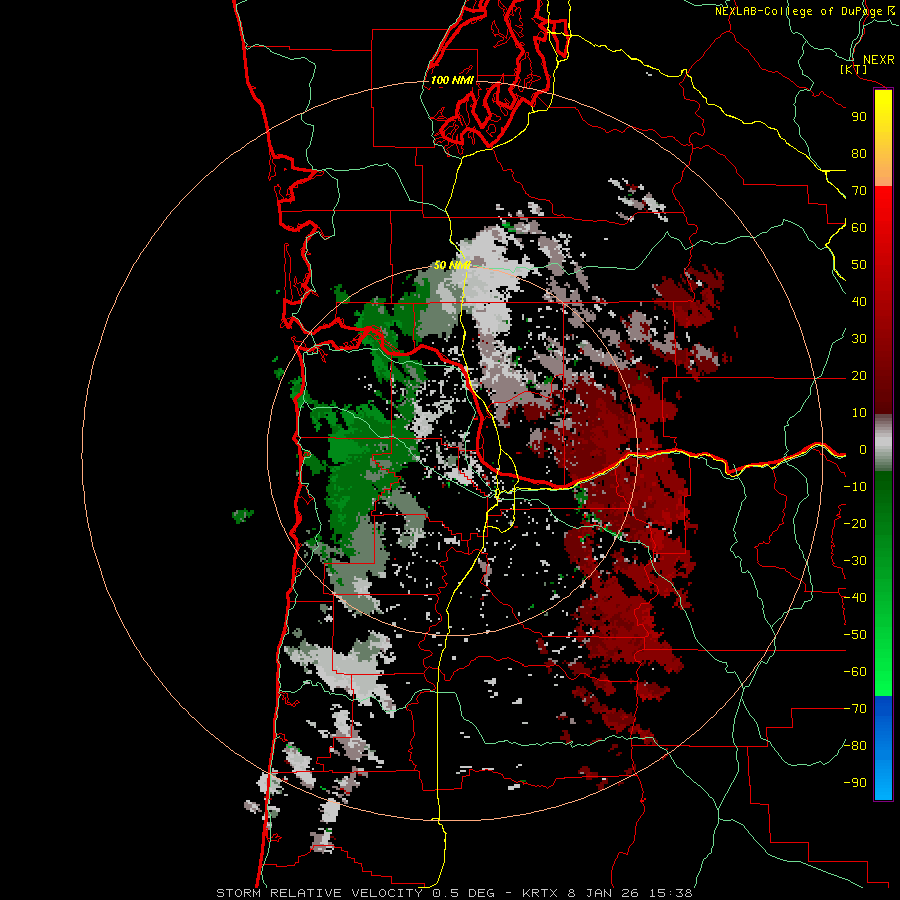Click the "100 NMI" range ring label
The width and height of the screenshot is (900, 900).
[452, 80]
